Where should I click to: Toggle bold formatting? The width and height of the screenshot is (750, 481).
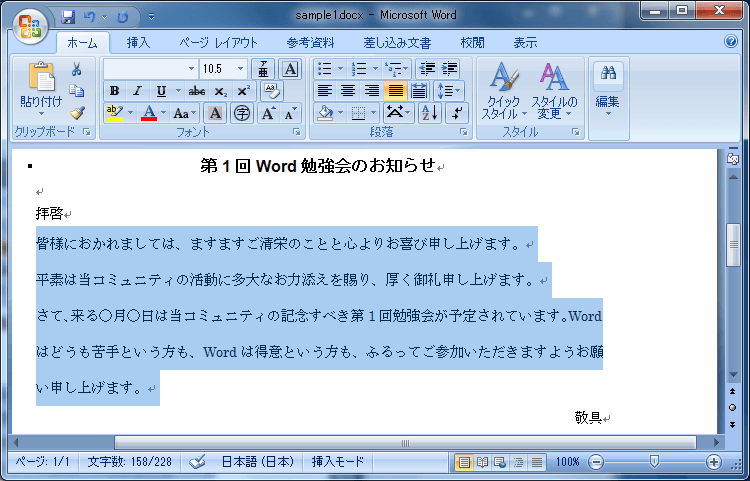click(114, 91)
